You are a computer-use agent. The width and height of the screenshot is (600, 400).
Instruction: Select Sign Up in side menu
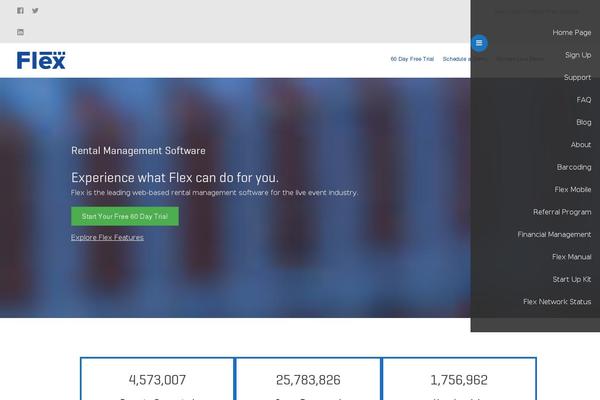[x=578, y=55]
